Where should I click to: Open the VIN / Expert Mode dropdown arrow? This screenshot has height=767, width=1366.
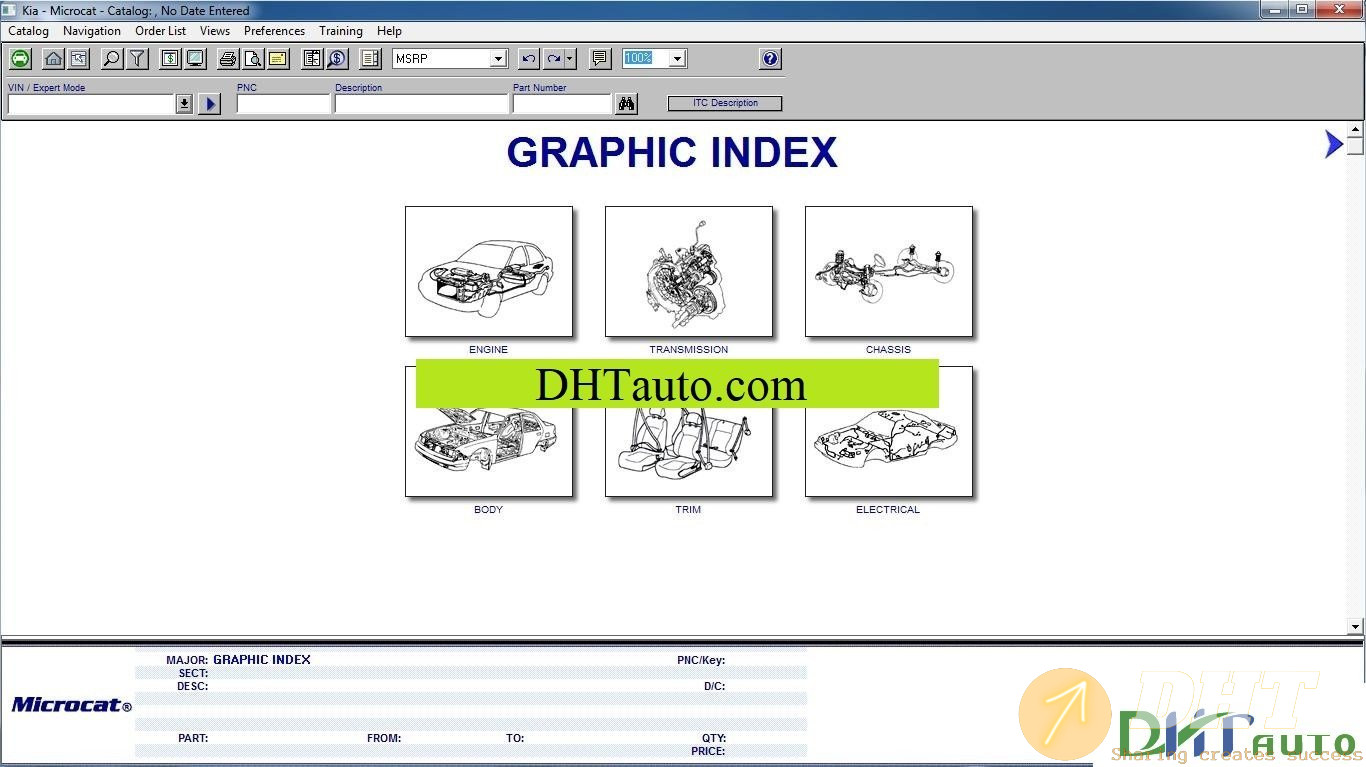click(184, 104)
